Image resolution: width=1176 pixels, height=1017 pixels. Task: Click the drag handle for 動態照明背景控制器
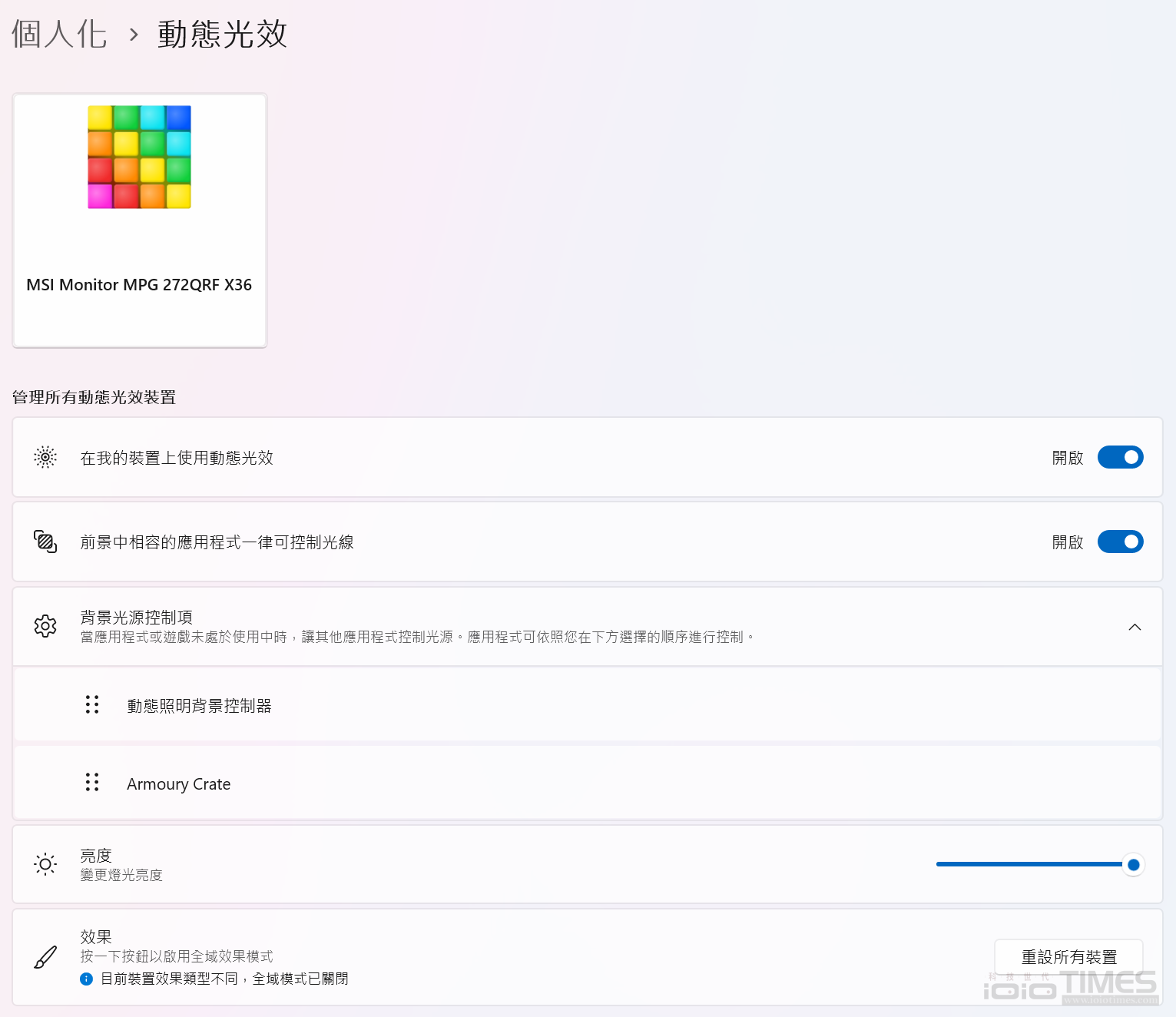click(x=92, y=704)
